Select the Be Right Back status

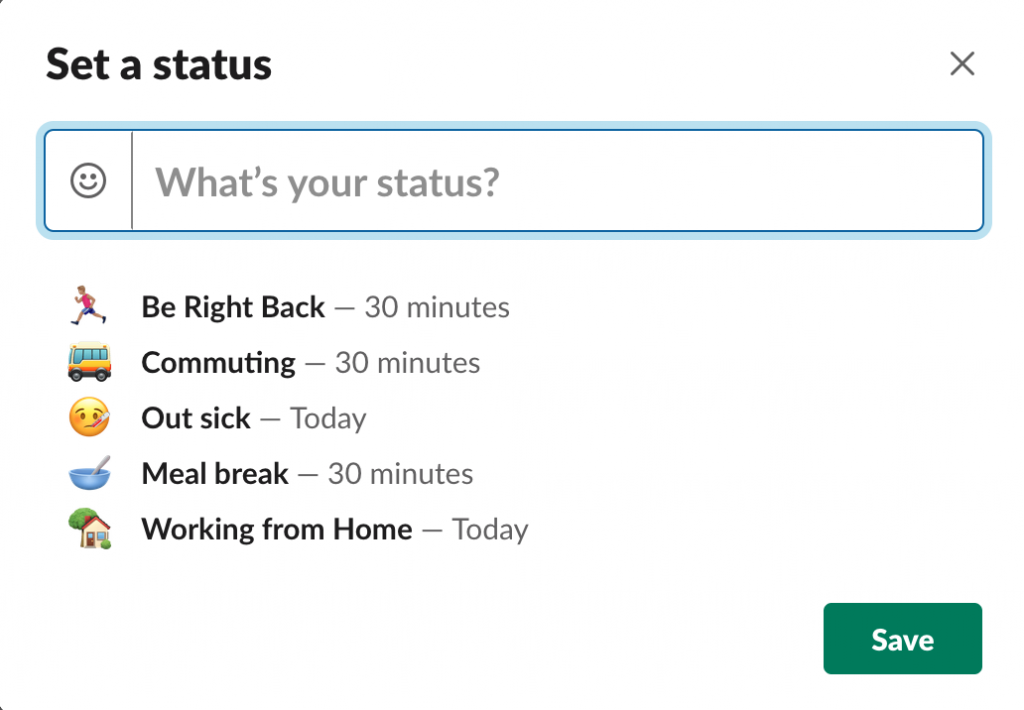233,307
